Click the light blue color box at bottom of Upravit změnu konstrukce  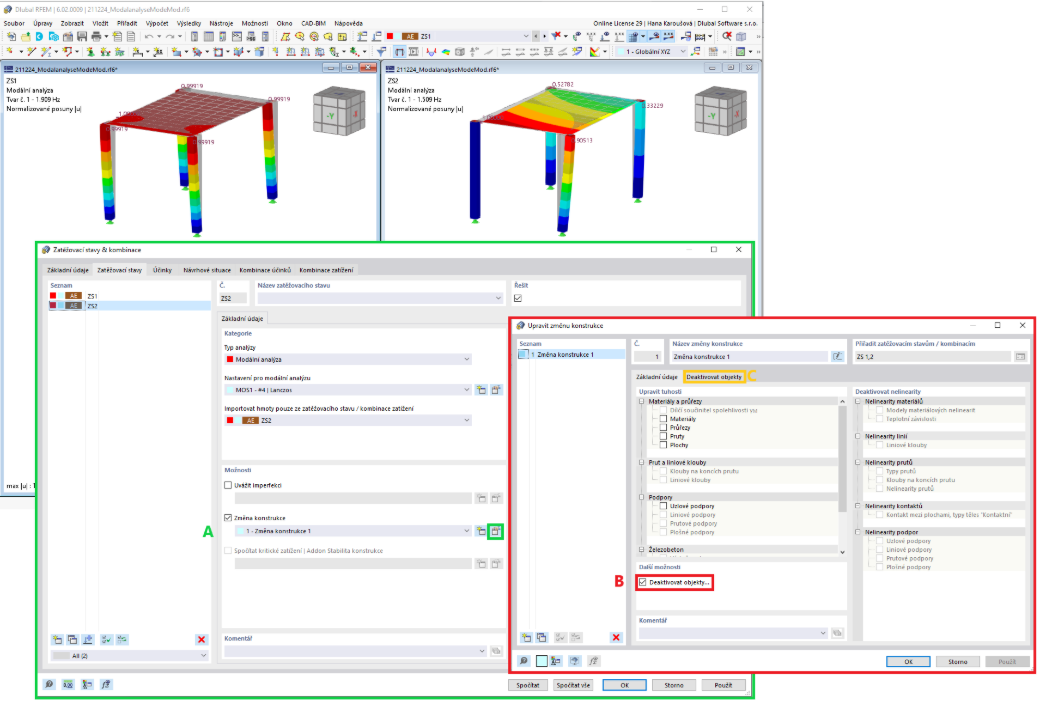(542, 661)
